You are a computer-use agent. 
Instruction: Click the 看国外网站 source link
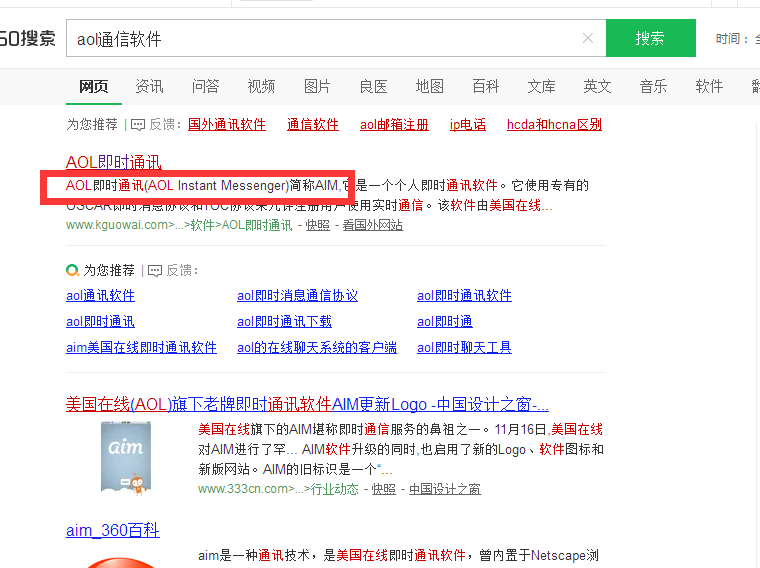pos(373,225)
